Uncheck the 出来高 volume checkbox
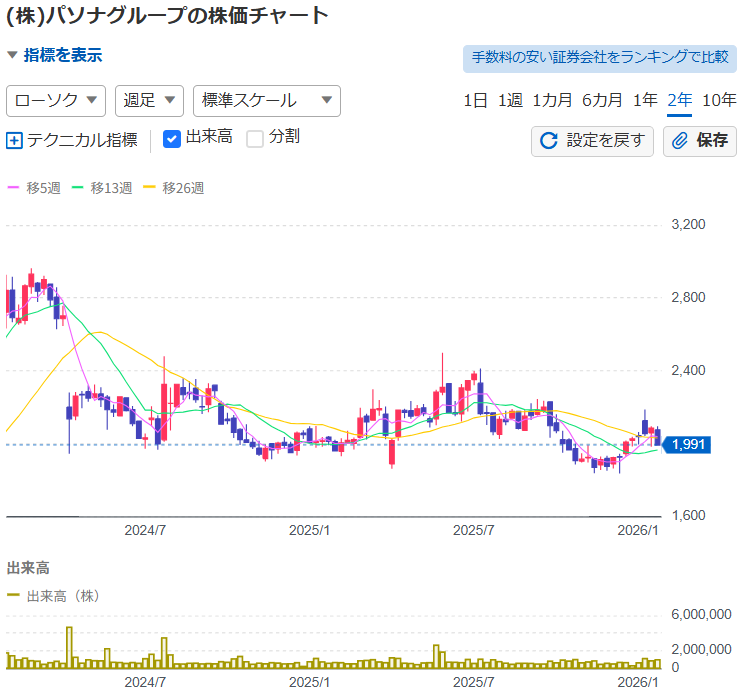748x699 pixels. 171,139
